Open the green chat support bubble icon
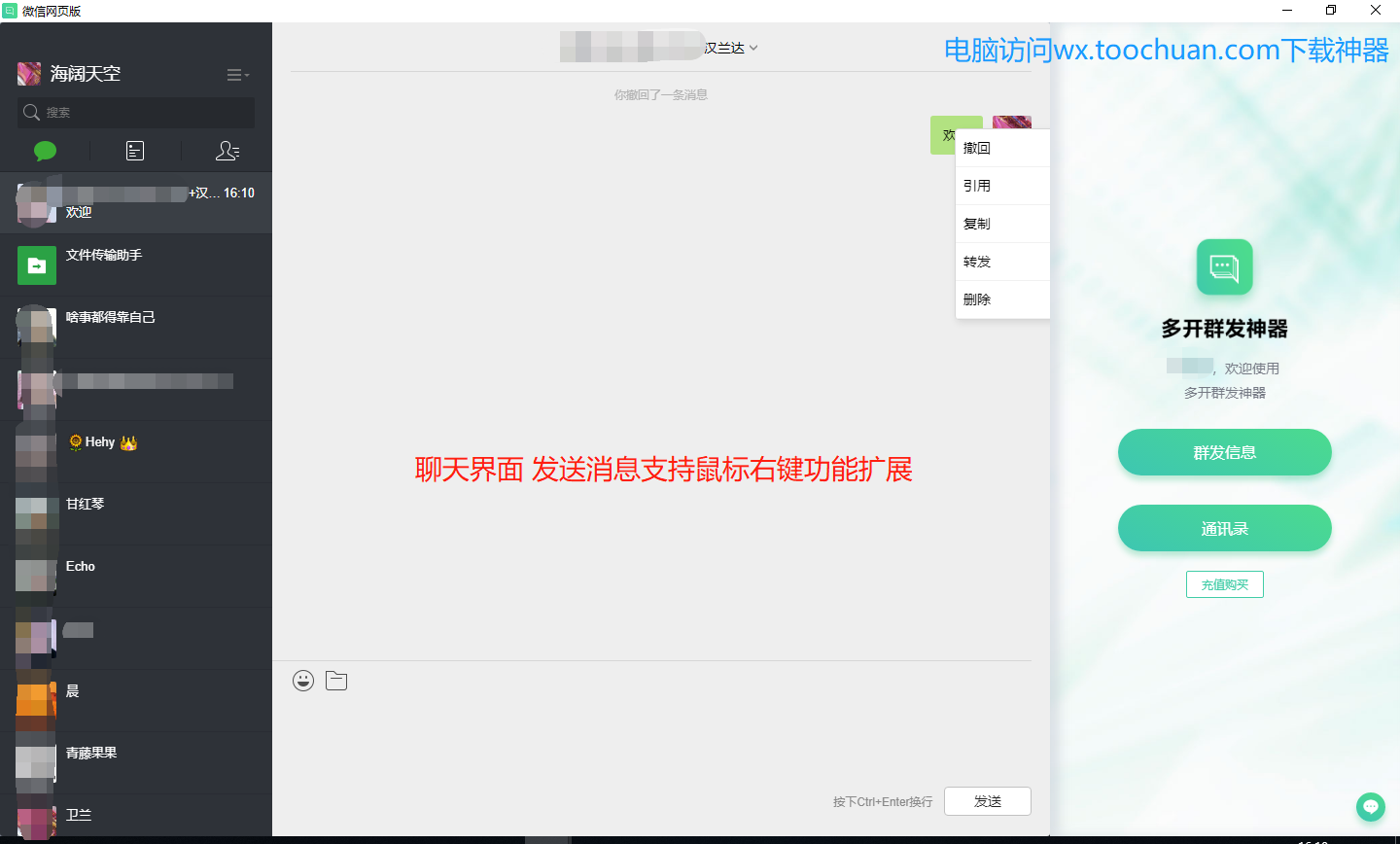Viewport: 1400px width, 844px height. click(1371, 806)
